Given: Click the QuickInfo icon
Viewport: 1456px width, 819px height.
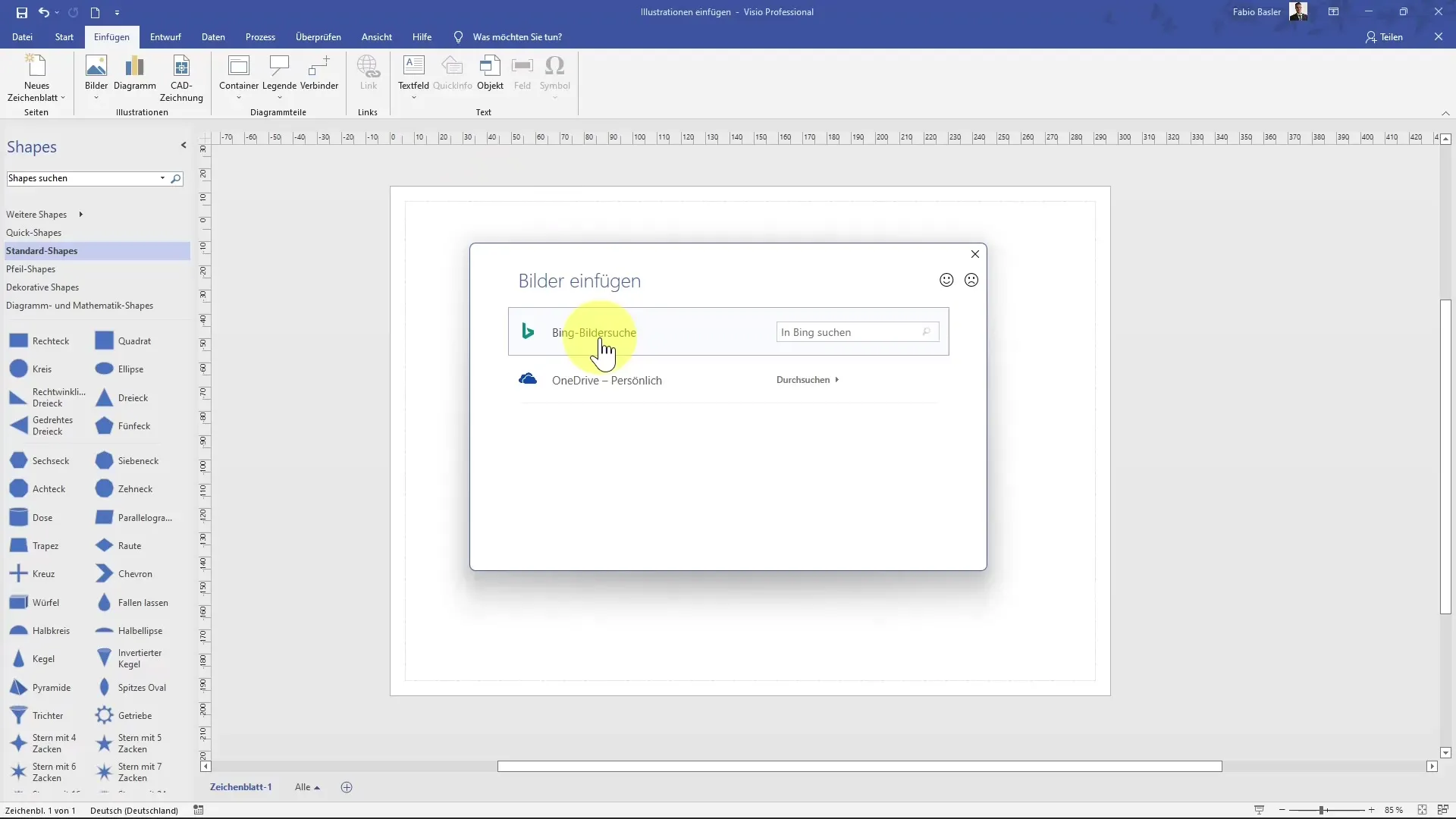Looking at the screenshot, I should 453,66.
